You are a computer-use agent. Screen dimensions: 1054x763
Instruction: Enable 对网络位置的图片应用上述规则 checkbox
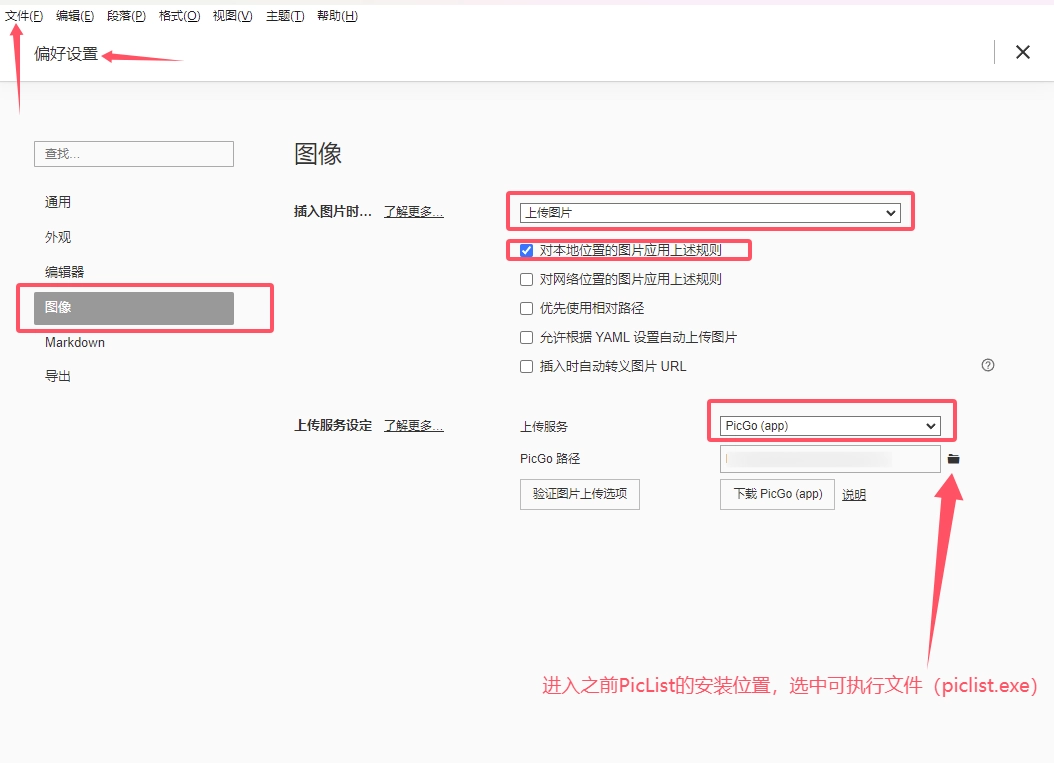tap(527, 280)
